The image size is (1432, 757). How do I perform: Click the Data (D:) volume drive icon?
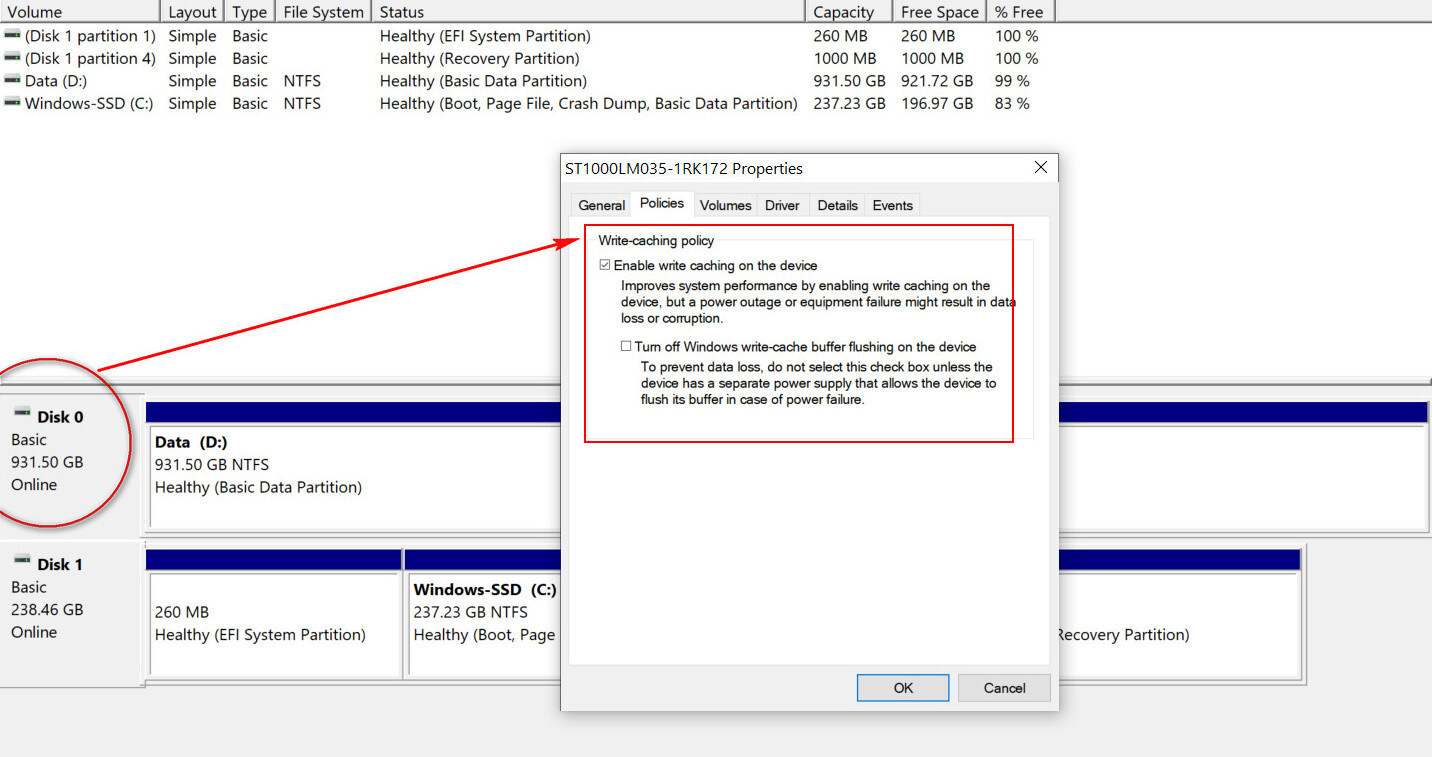coord(12,81)
